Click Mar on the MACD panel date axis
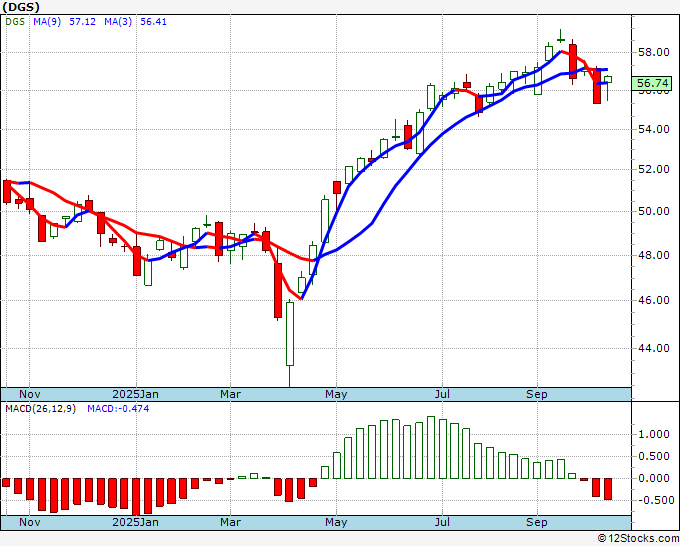This screenshot has height=546, width=680. [230, 522]
